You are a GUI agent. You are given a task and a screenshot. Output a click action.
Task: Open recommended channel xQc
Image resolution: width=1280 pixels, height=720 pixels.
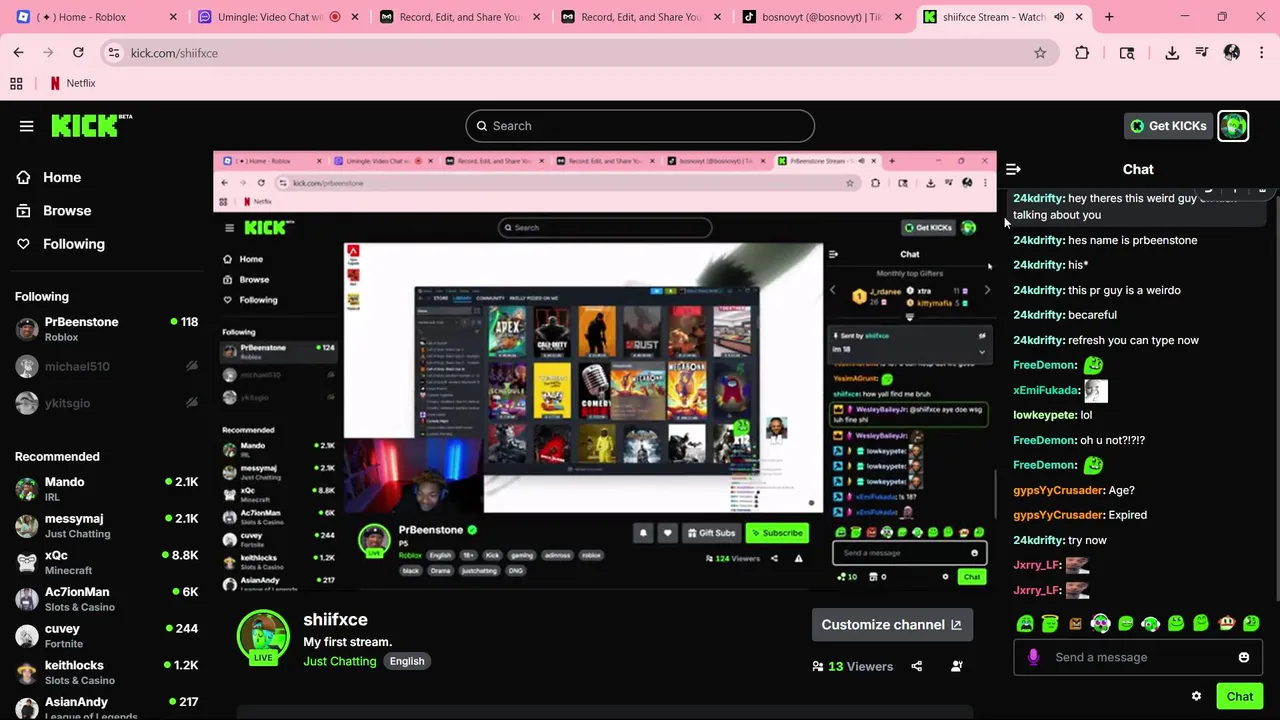pos(106,562)
